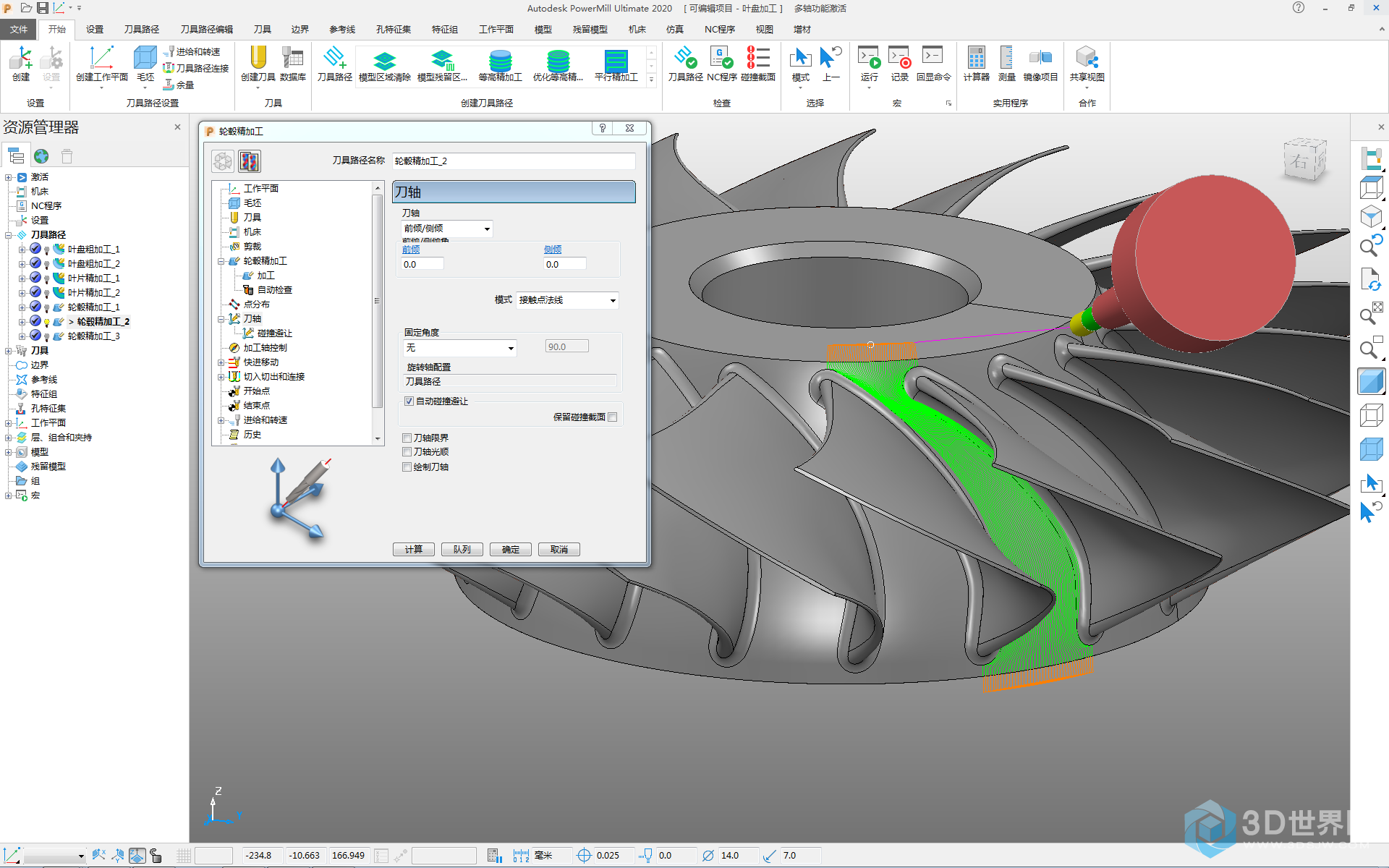Click the 队列 button
Image resolution: width=1389 pixels, height=868 pixels.
point(462,550)
